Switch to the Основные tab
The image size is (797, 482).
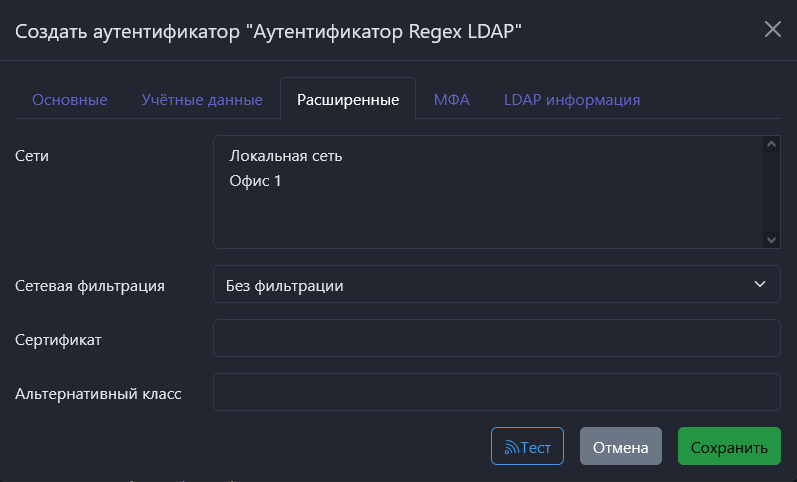tap(70, 100)
